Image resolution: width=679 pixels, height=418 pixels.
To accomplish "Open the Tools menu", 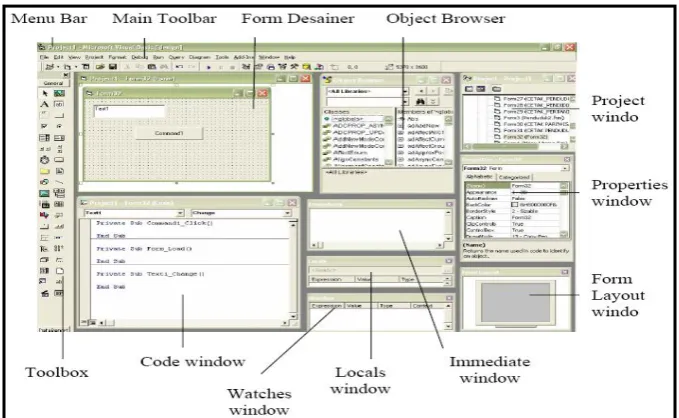I will pyautogui.click(x=222, y=57).
